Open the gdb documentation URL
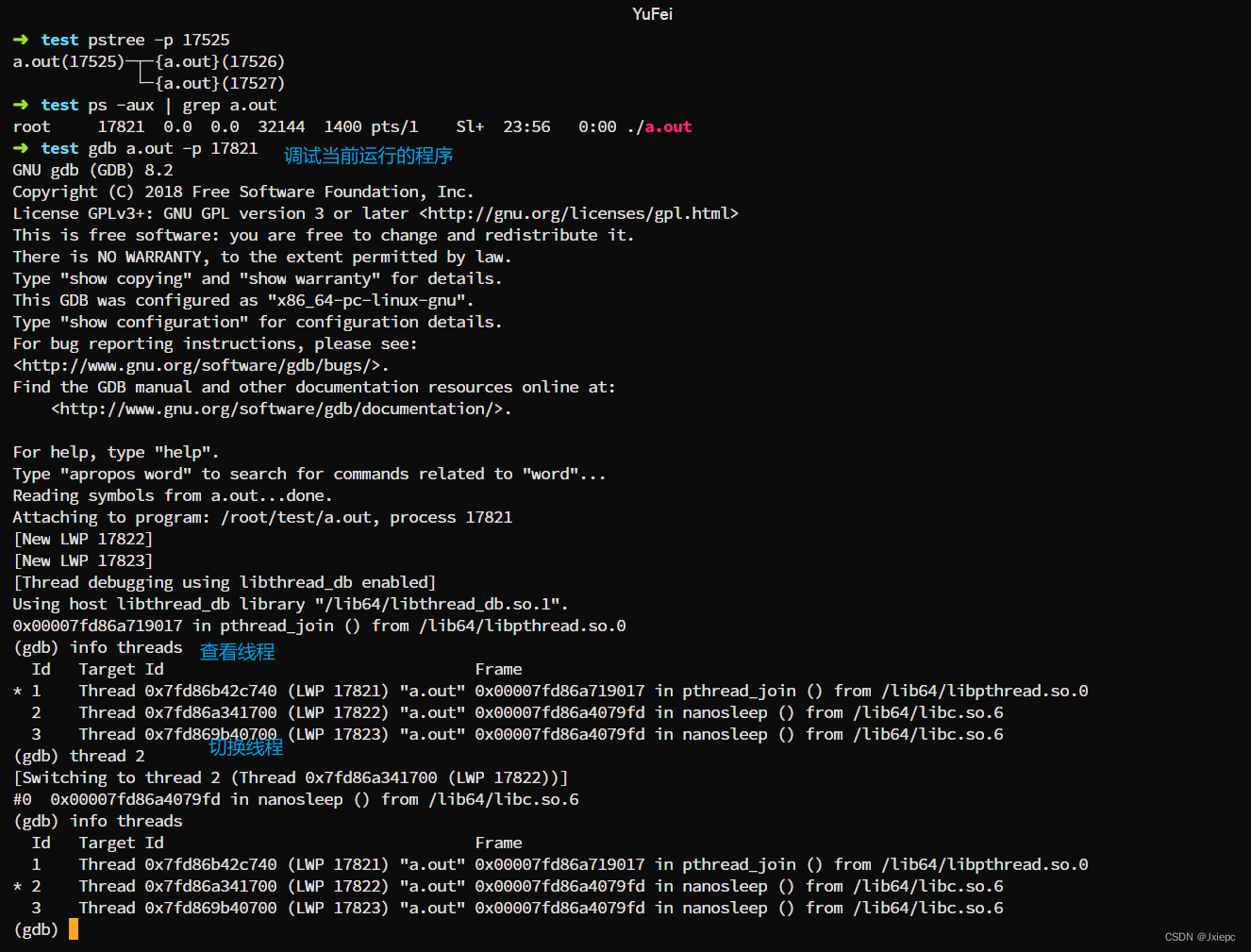The height and width of the screenshot is (952, 1251). (276, 409)
